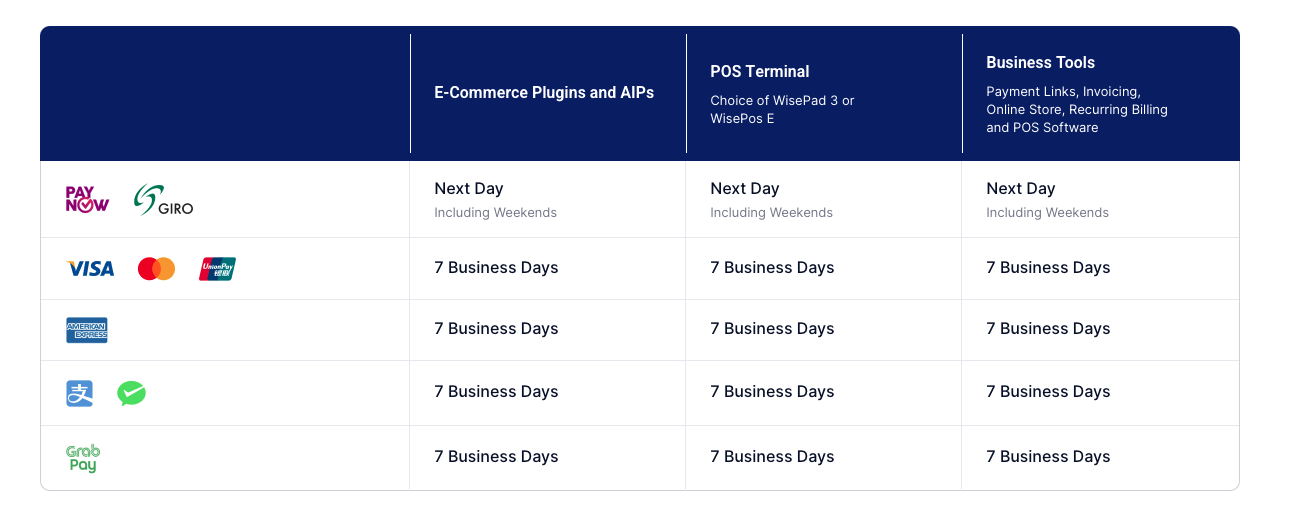Click GrabPay row E-Commerce 7 Business Days
Viewport: 1299px width, 520px height.
496,456
